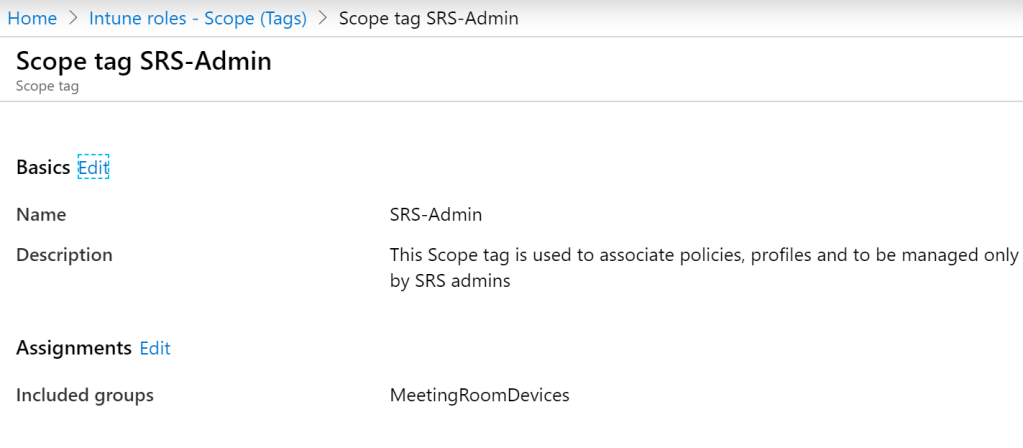The height and width of the screenshot is (448, 1023).
Task: Click the Name field label
Action: click(41, 214)
